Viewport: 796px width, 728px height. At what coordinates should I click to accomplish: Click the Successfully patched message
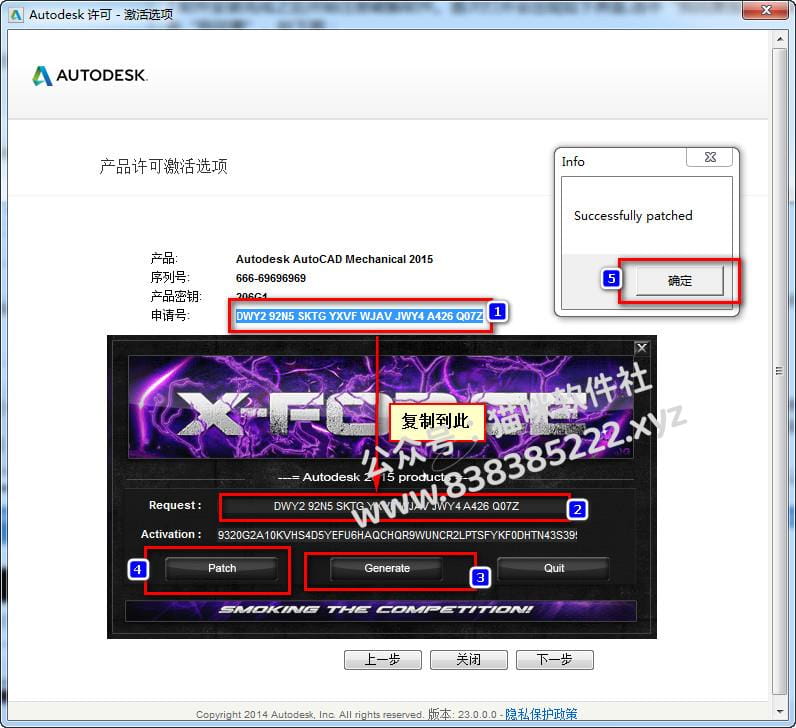coord(633,216)
